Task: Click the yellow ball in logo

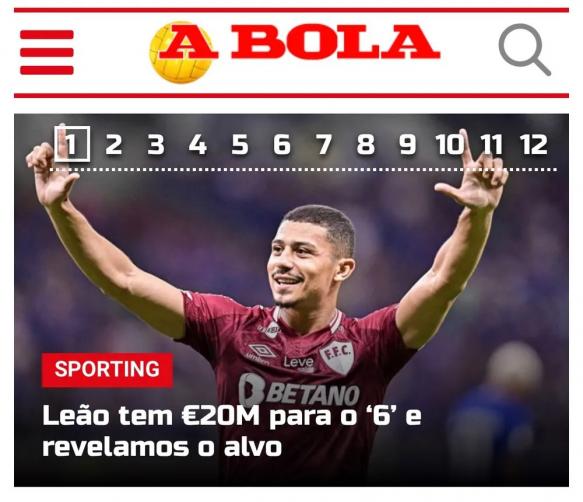Action: point(181,52)
